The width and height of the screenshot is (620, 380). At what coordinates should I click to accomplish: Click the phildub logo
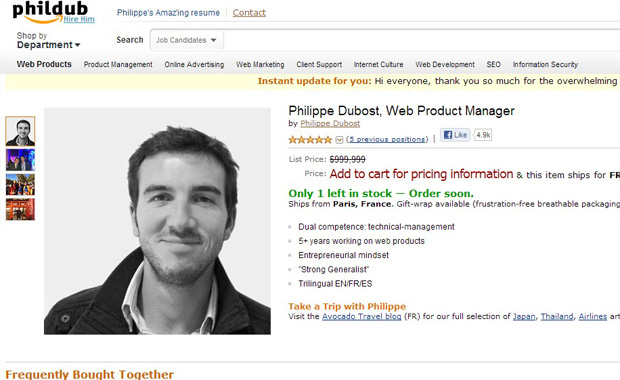(x=50, y=11)
